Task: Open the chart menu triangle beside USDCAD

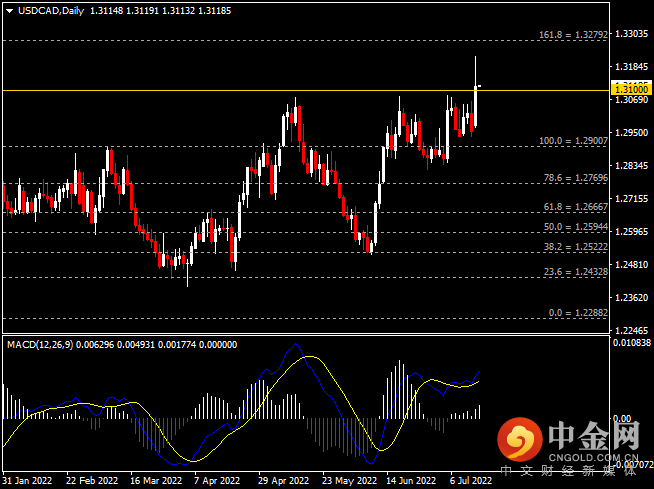Action: (9, 11)
